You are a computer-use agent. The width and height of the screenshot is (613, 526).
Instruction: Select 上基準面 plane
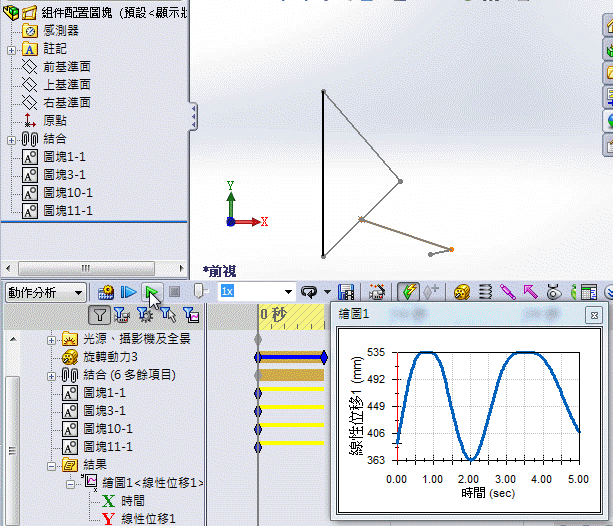(67, 84)
